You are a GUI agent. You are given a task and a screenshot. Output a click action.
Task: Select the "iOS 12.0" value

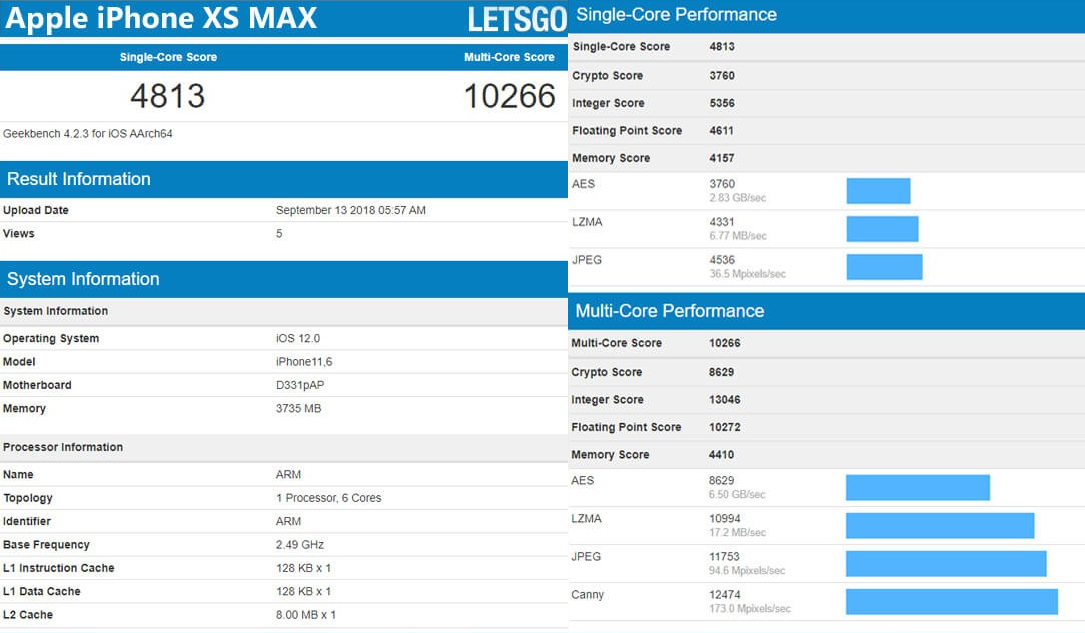298,338
